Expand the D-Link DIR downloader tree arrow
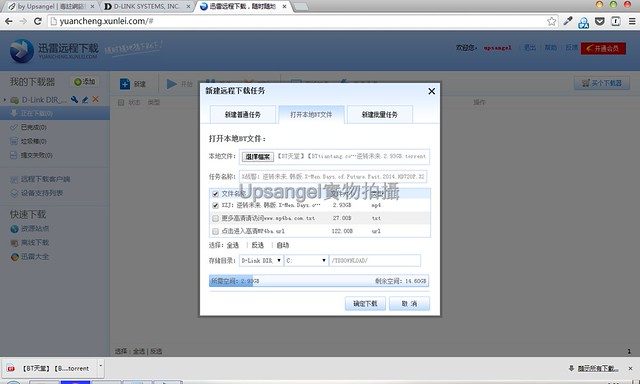This screenshot has width=640, height=384. click(x=4, y=100)
